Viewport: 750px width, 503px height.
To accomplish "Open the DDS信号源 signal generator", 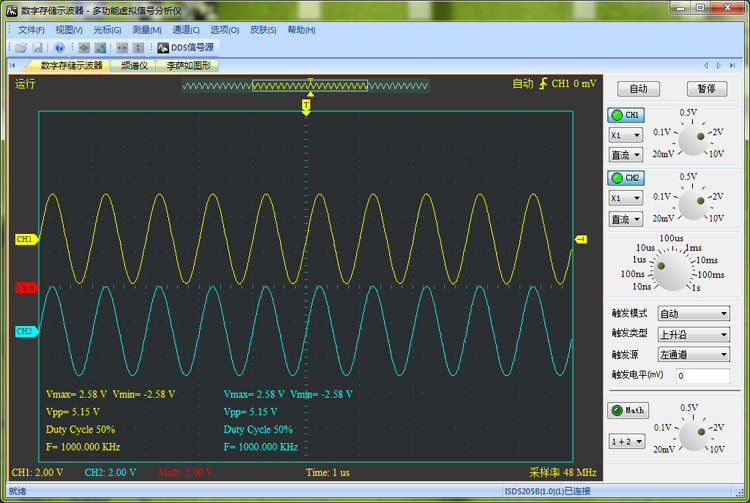I will coord(185,47).
